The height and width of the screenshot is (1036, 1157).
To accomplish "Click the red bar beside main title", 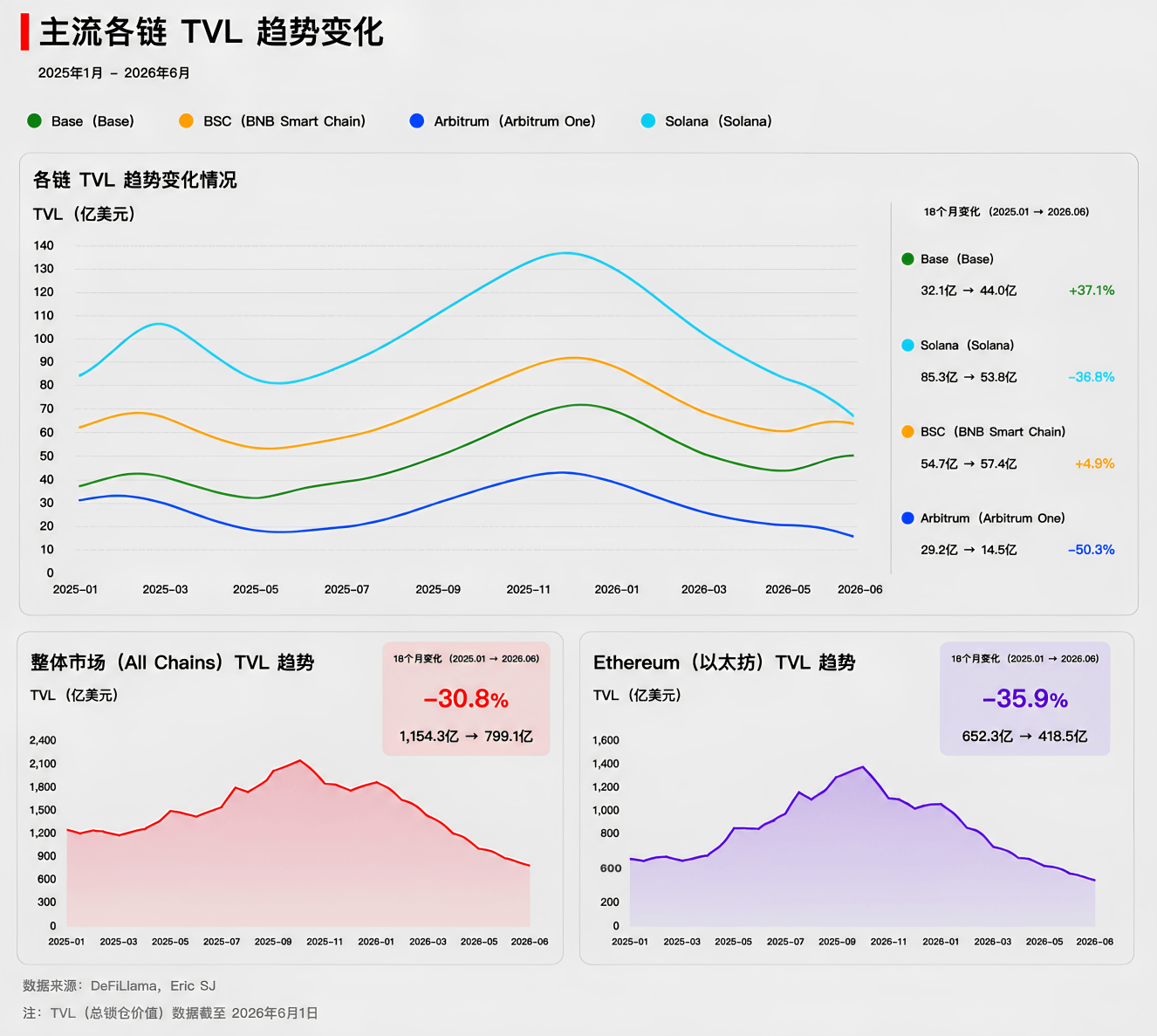I will point(24,31).
